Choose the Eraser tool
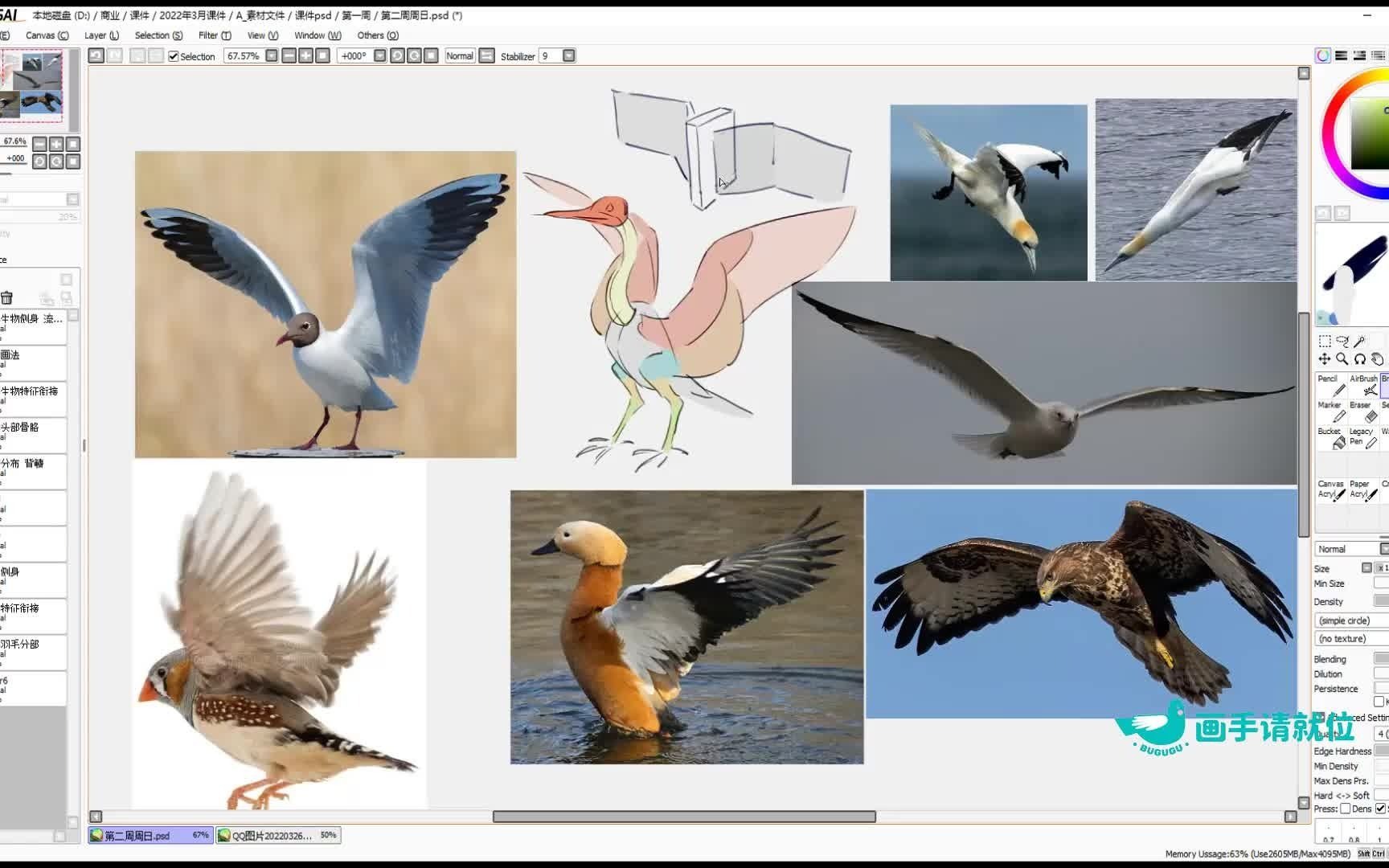 click(x=1363, y=411)
